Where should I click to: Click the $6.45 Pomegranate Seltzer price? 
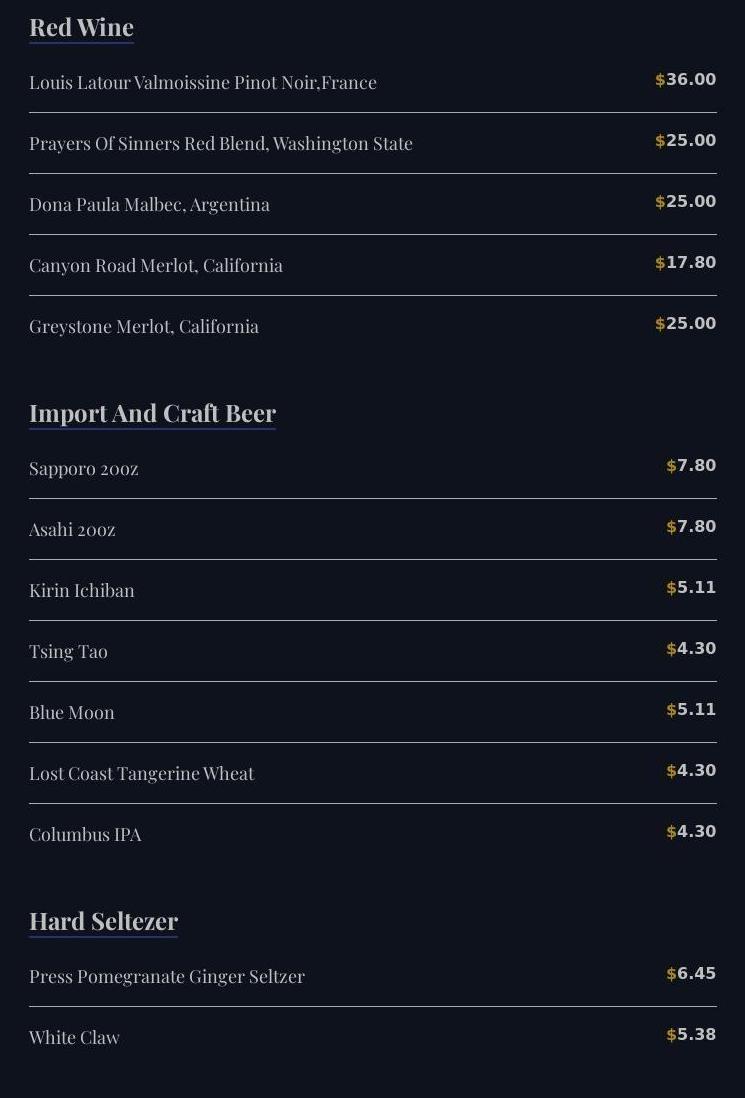coord(691,974)
